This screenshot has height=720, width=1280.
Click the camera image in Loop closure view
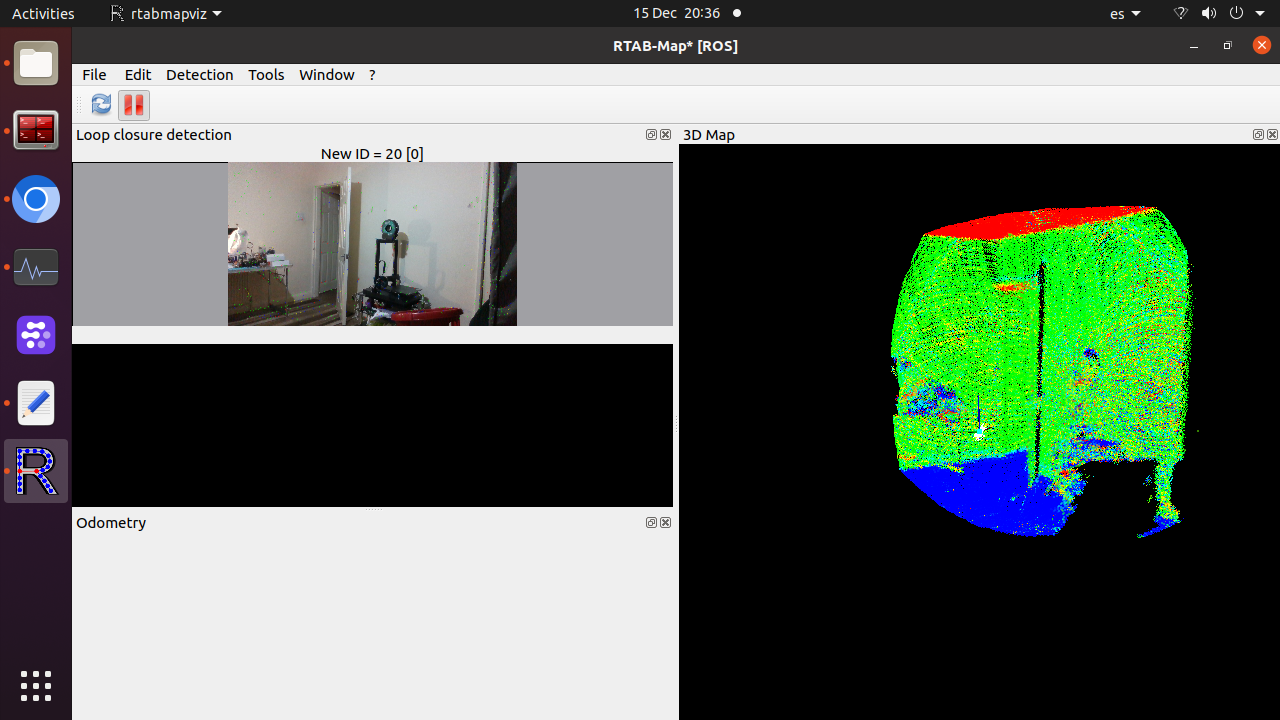(x=372, y=244)
